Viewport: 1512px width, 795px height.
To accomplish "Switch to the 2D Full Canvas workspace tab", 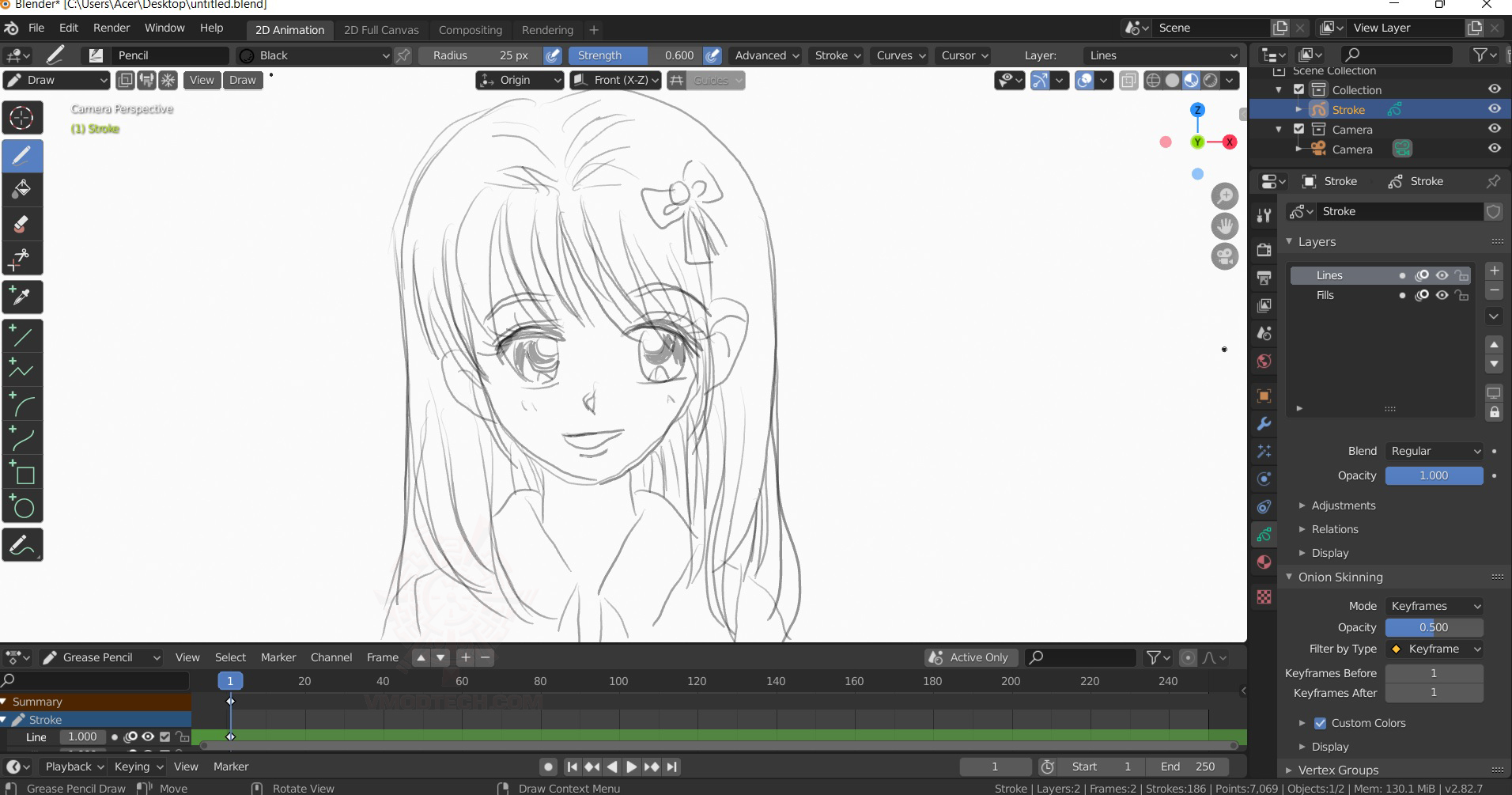I will tap(381, 30).
